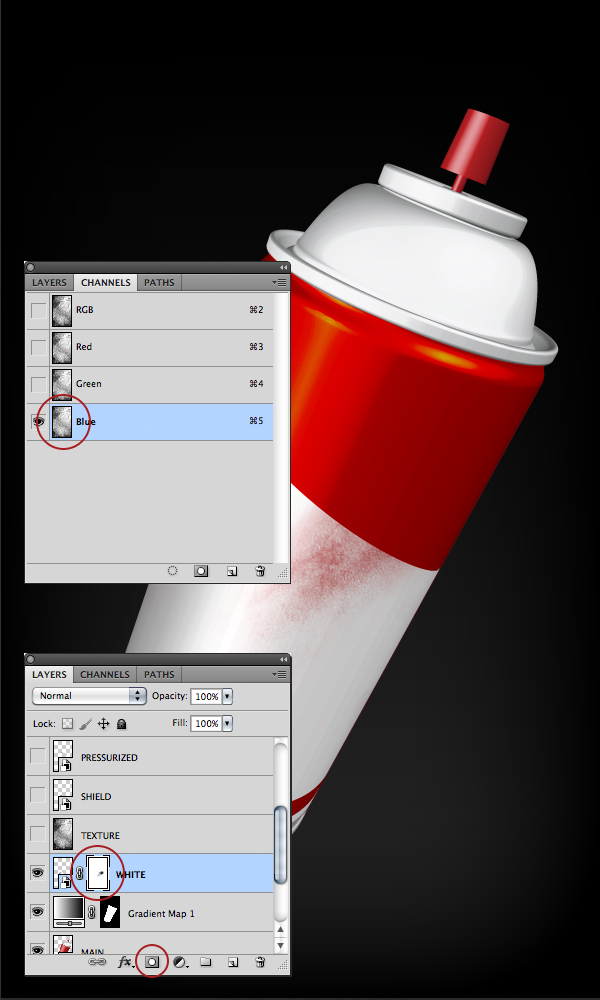
Task: Switch to Paths tab in Channels panel
Action: pyautogui.click(x=159, y=283)
